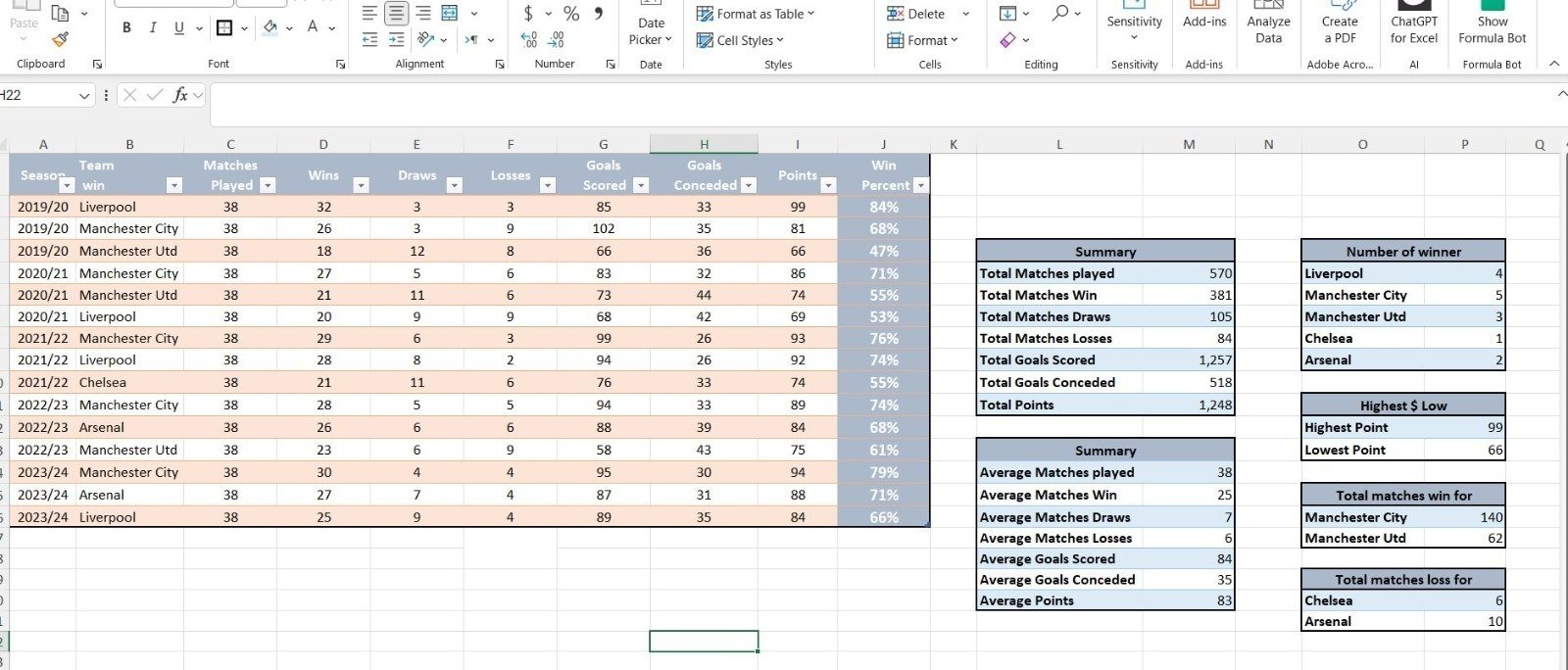The width and height of the screenshot is (1568, 670).
Task: Click the Increase Indent icon
Action: [396, 40]
